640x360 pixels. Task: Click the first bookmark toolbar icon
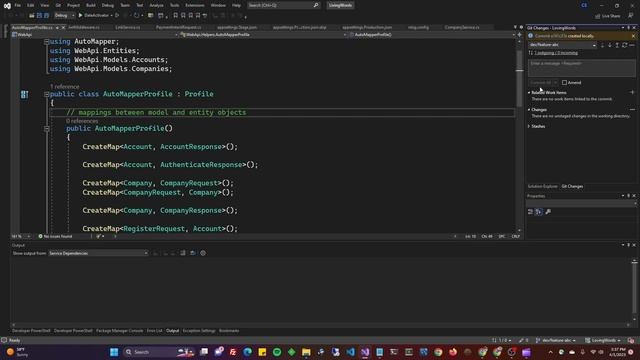pyautogui.click(x=176, y=16)
